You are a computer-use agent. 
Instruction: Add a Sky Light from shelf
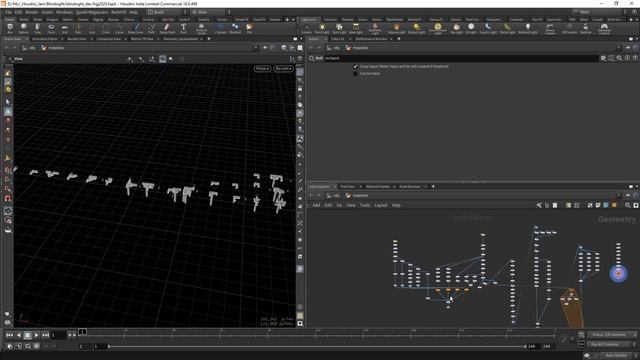point(456,29)
